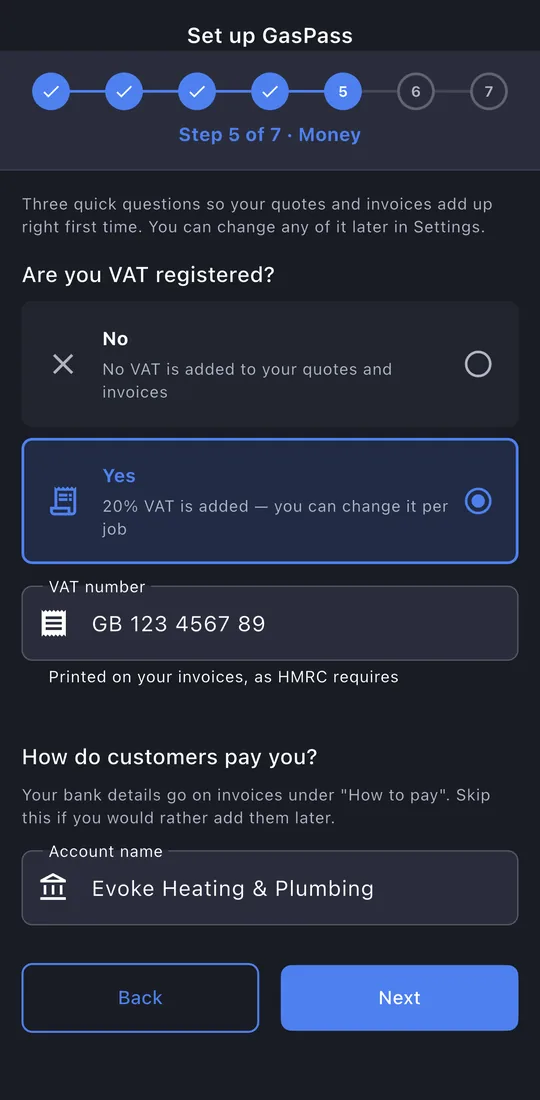Select the No radio button

click(x=478, y=364)
